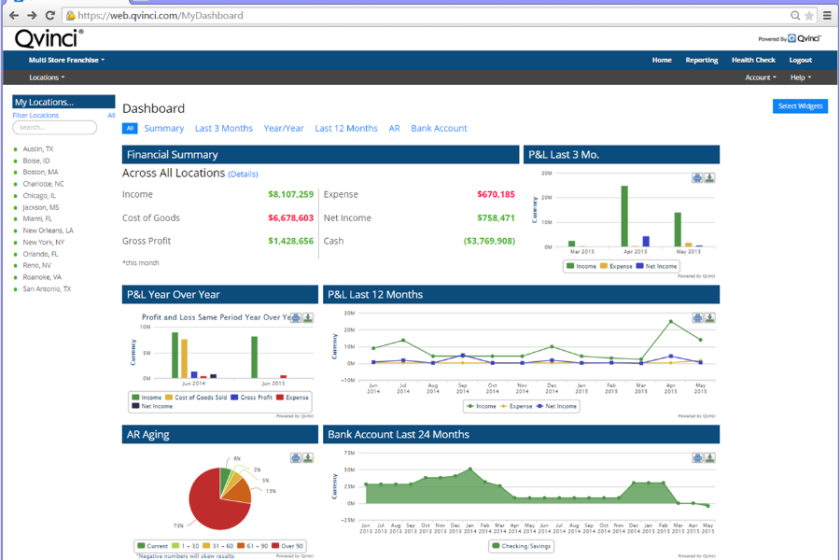
Task: Print the AR Aging chart
Action: tap(296, 458)
